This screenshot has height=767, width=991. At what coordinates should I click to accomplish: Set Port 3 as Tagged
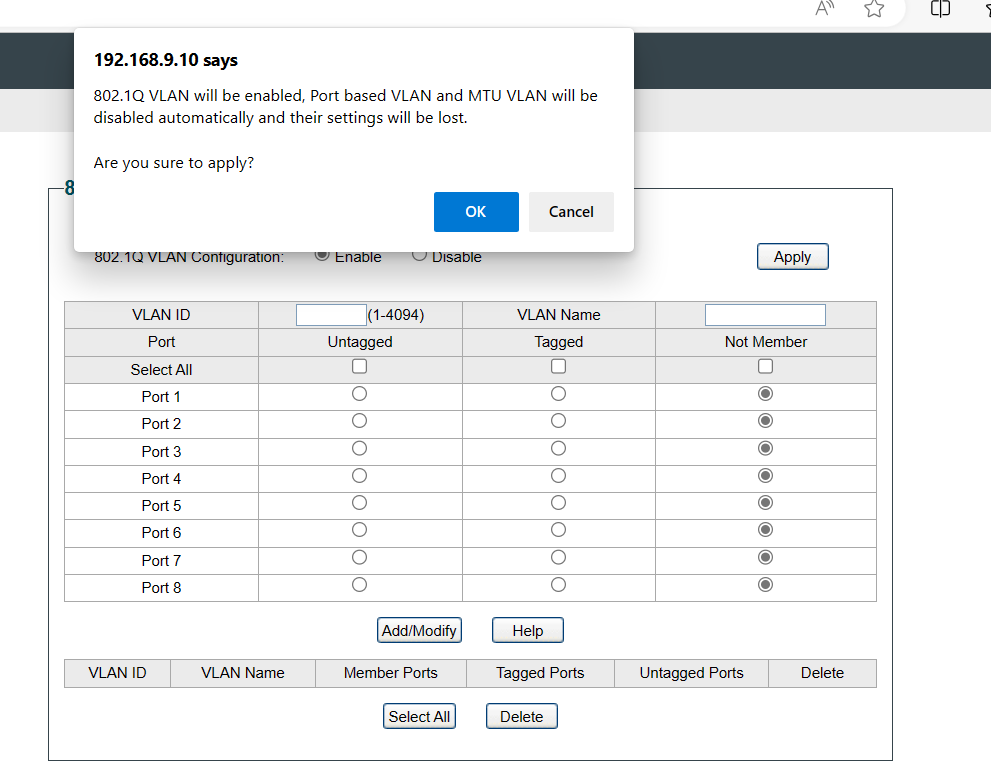pos(559,448)
